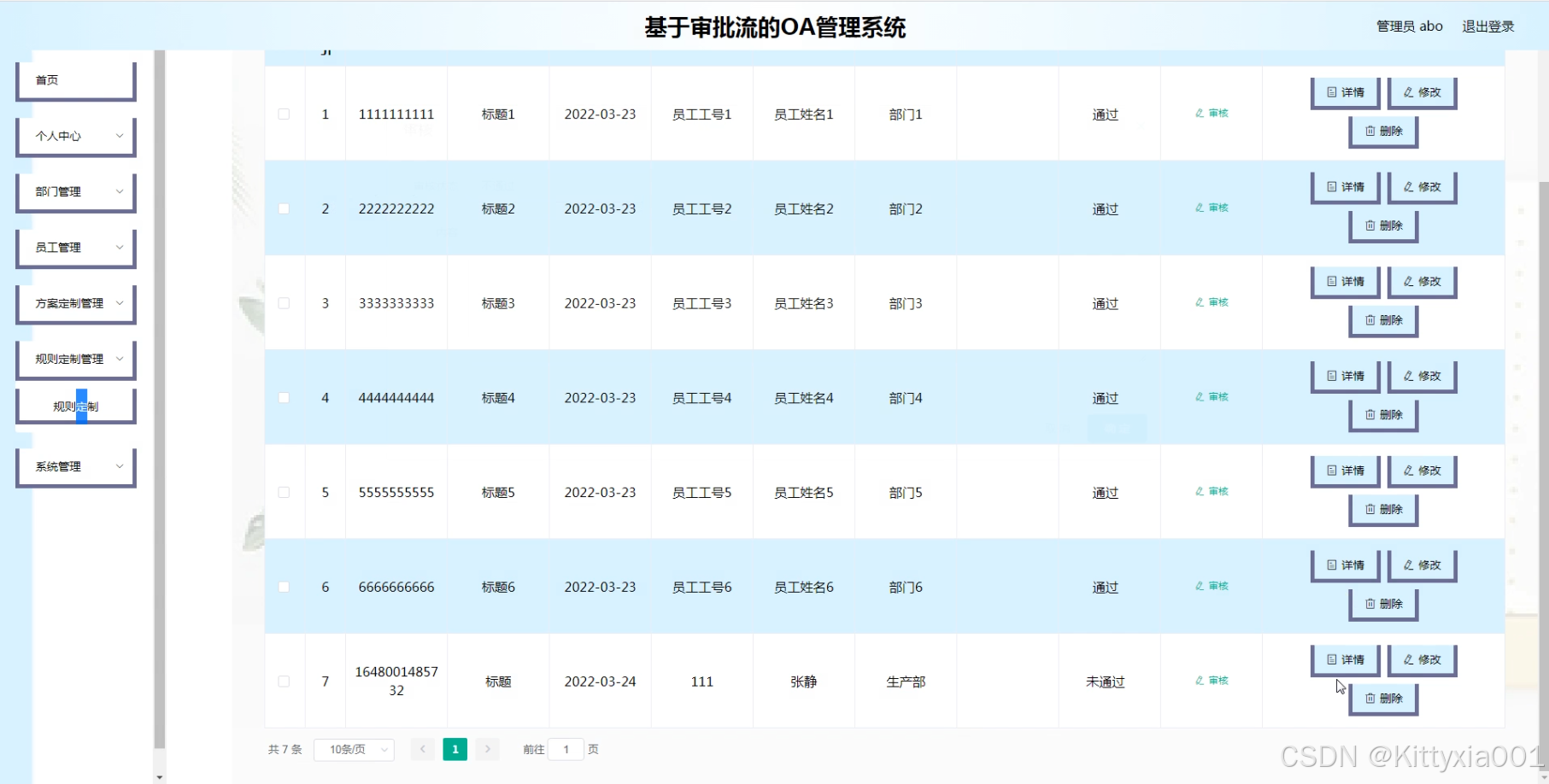This screenshot has width=1549, height=784.
Task: Check the row 7 checkbox
Action: click(x=284, y=682)
